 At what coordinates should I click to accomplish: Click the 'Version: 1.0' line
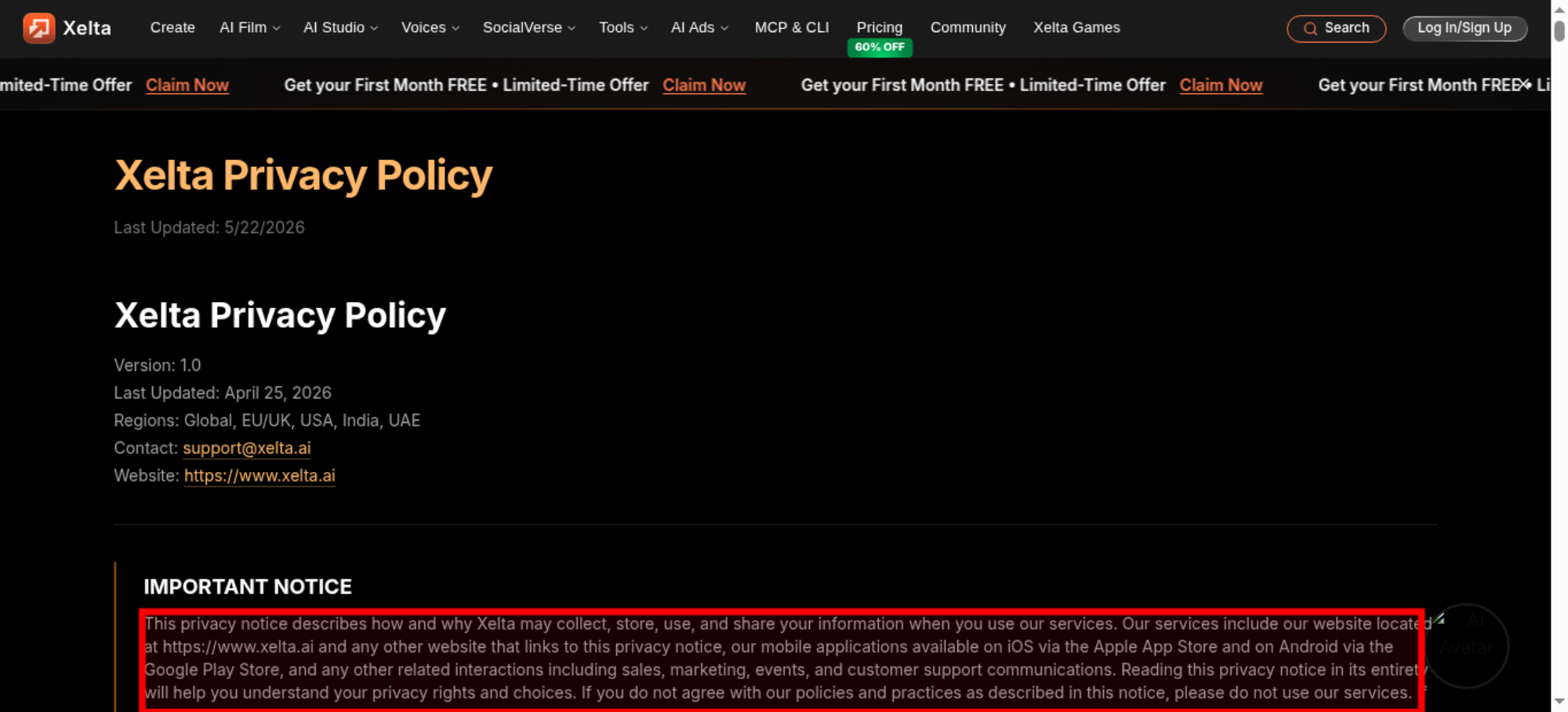(158, 365)
